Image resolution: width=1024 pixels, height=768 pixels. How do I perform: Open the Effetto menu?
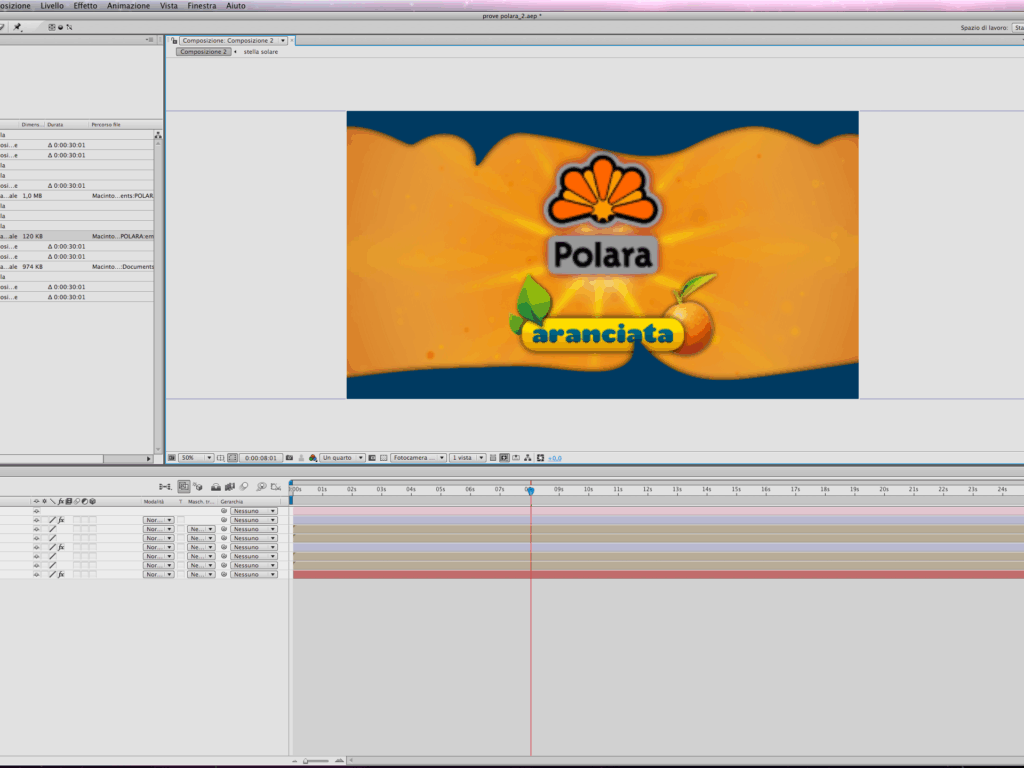tap(85, 6)
